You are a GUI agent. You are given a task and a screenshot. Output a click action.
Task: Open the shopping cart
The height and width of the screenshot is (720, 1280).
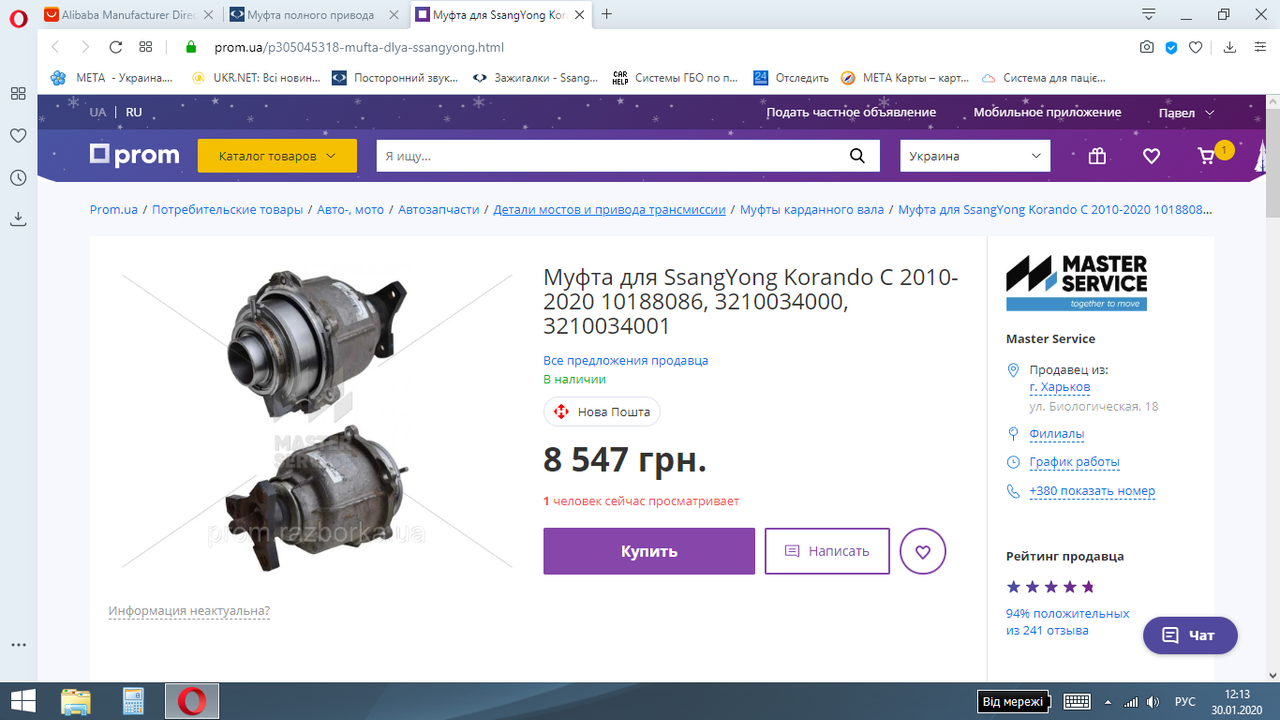[x=1208, y=156]
